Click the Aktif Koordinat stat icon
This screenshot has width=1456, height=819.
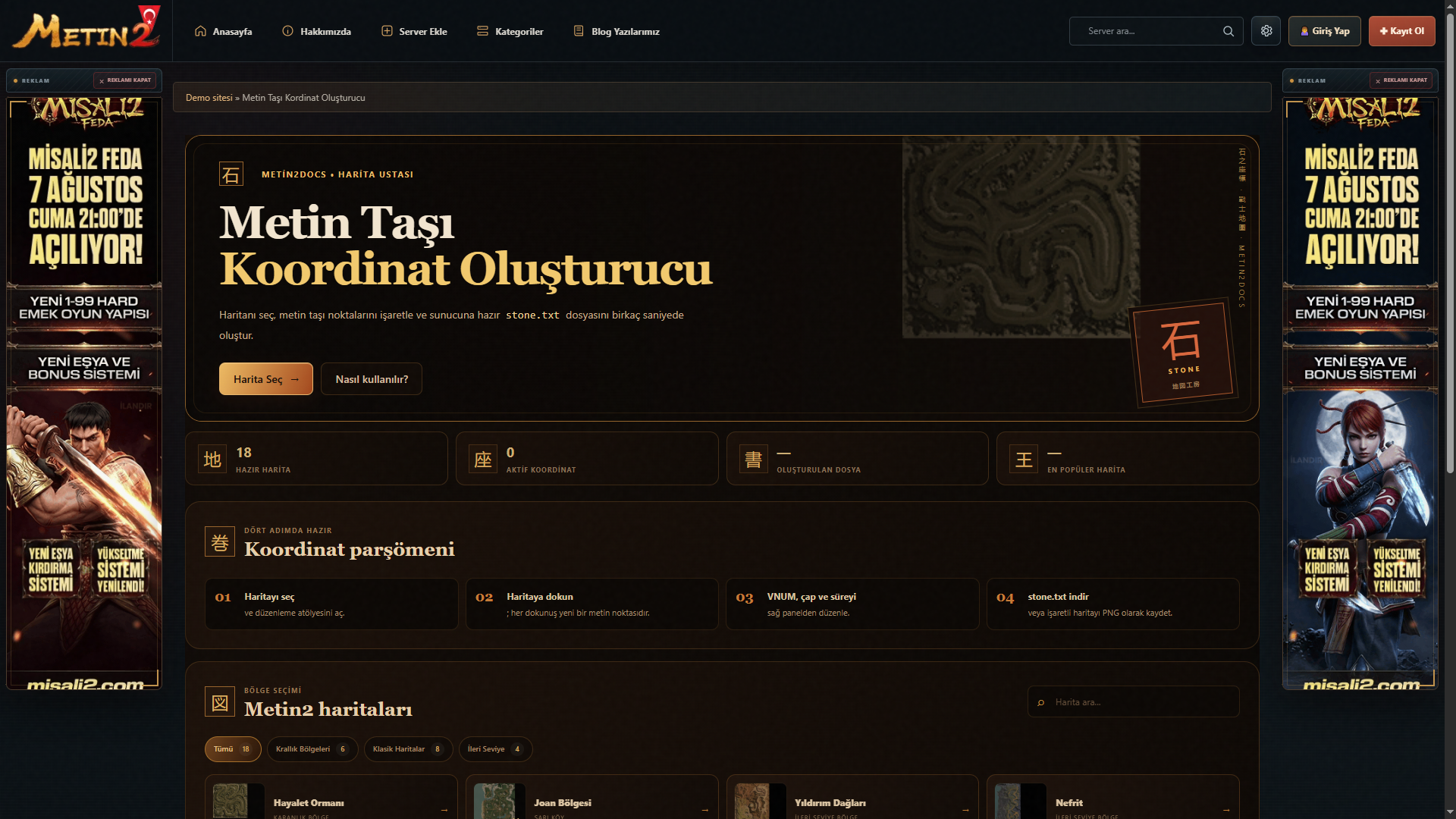(x=483, y=459)
